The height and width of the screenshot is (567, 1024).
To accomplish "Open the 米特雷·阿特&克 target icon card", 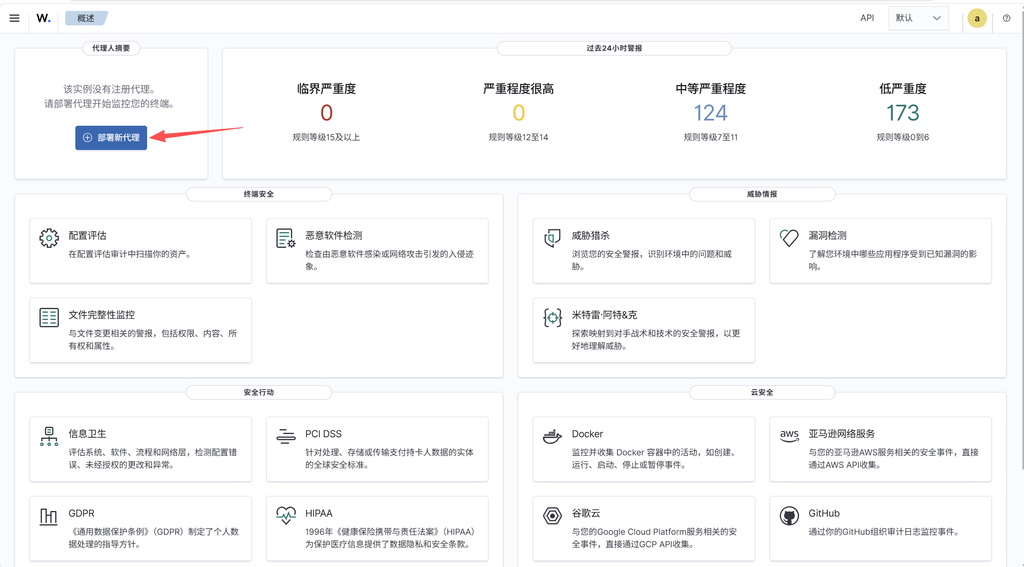I will (x=643, y=331).
